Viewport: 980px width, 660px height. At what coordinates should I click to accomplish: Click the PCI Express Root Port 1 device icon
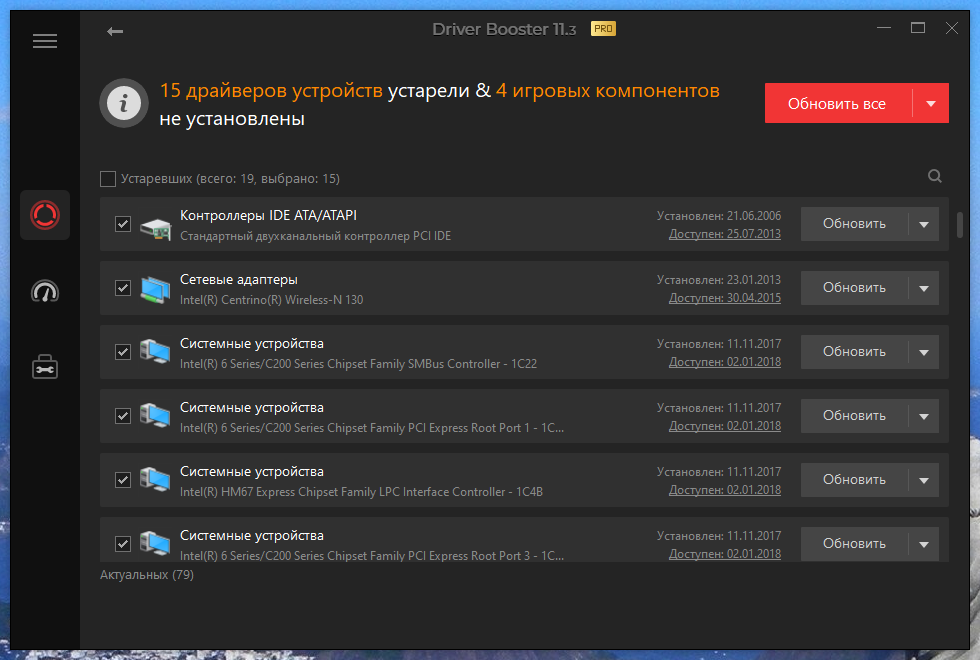click(x=155, y=416)
